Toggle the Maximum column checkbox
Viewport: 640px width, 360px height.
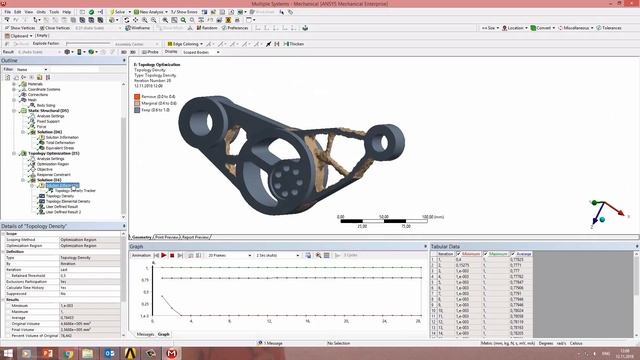[x=486, y=254]
